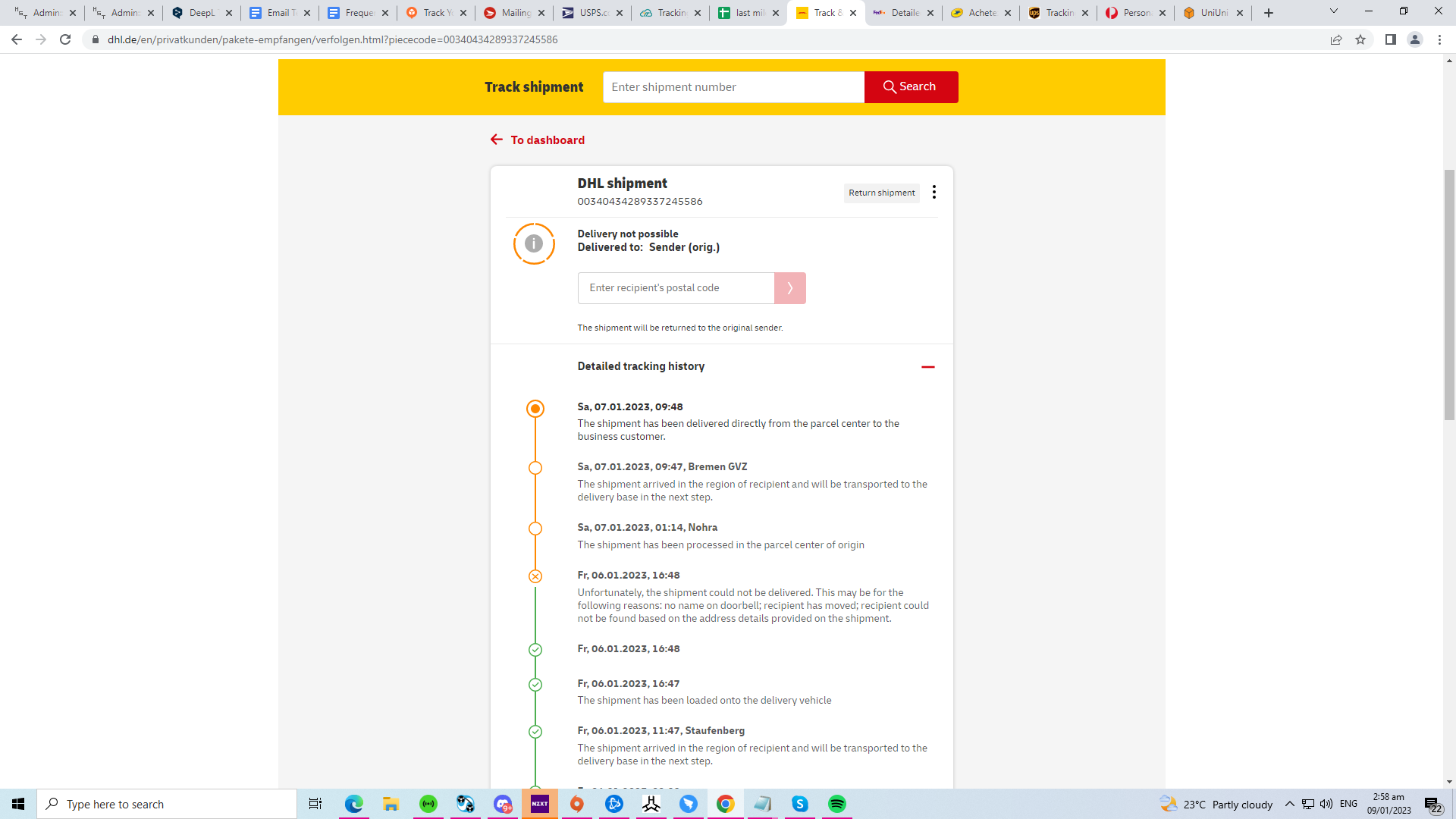This screenshot has height=819, width=1456.
Task: Open Chrome profile avatar icon
Action: pyautogui.click(x=1414, y=39)
